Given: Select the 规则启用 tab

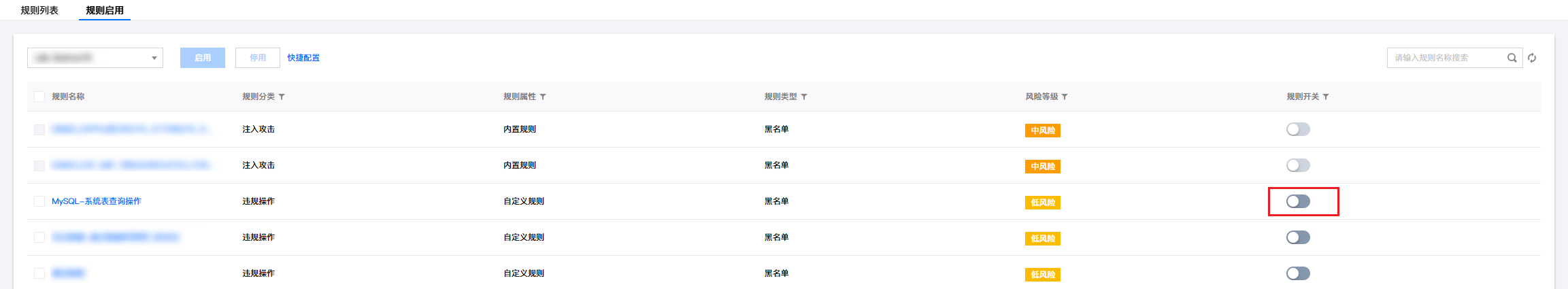Looking at the screenshot, I should 105,10.
